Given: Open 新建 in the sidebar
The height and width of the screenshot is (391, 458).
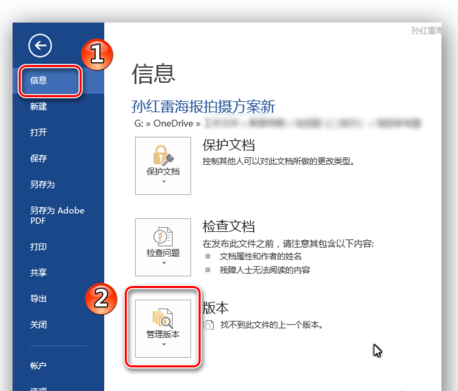Looking at the screenshot, I should 38,106.
